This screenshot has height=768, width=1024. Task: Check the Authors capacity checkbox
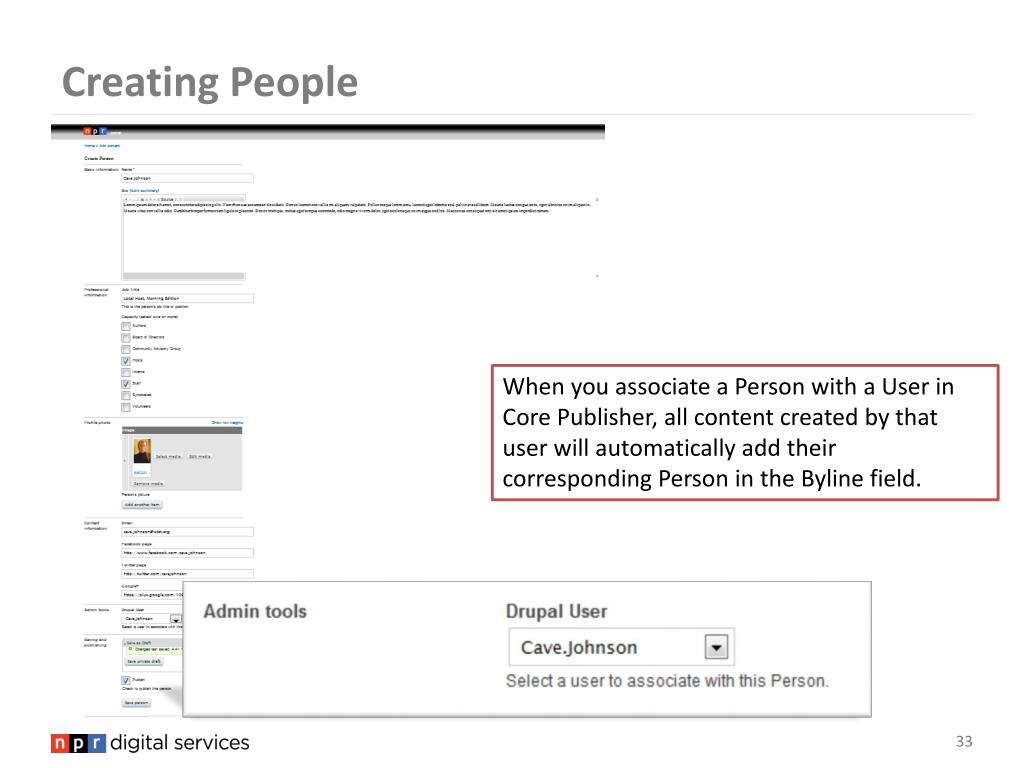[x=125, y=326]
